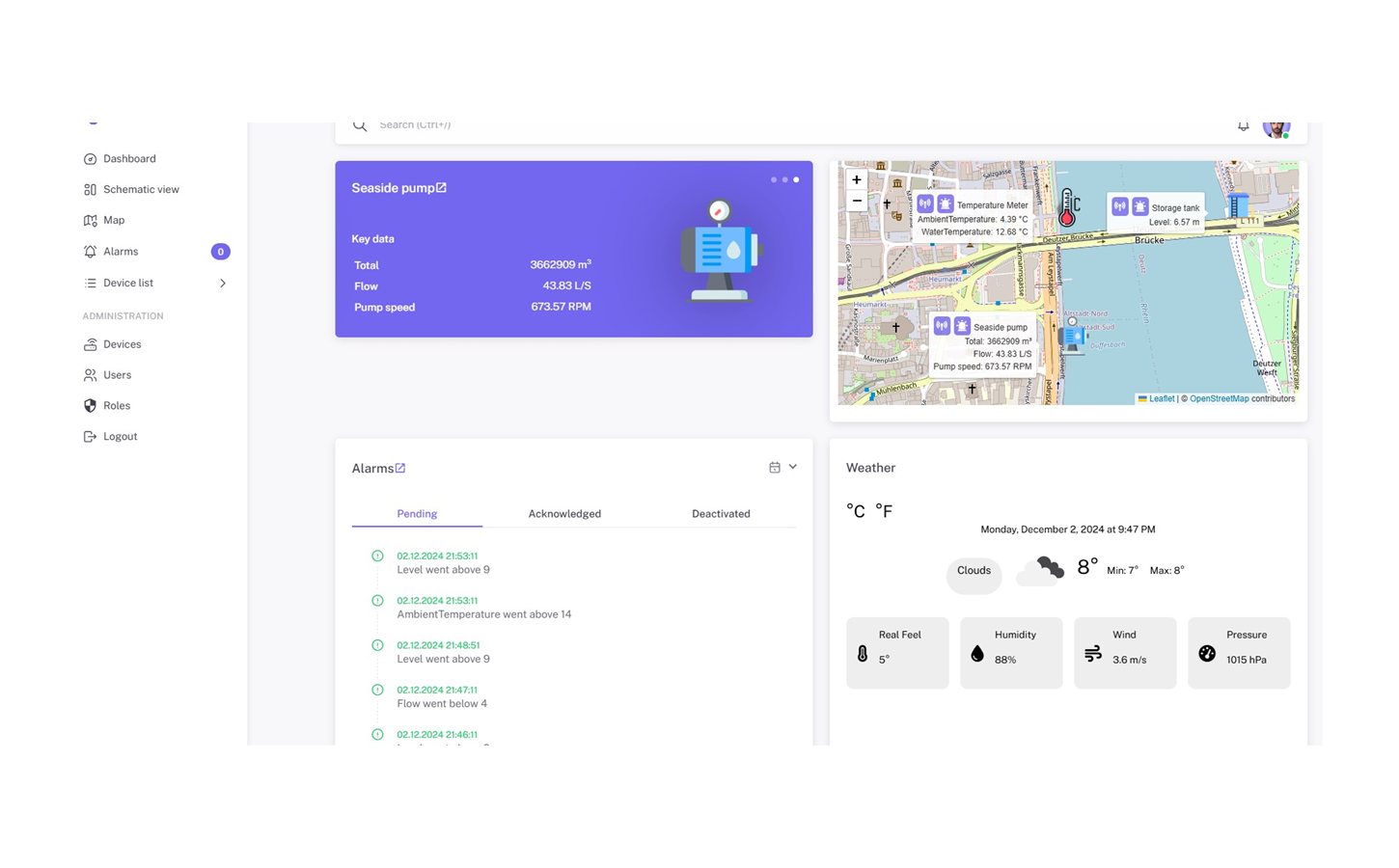Switch to the Acknowledged alarms tab
Image resolution: width=1399 pixels, height=868 pixels.
pyautogui.click(x=564, y=513)
